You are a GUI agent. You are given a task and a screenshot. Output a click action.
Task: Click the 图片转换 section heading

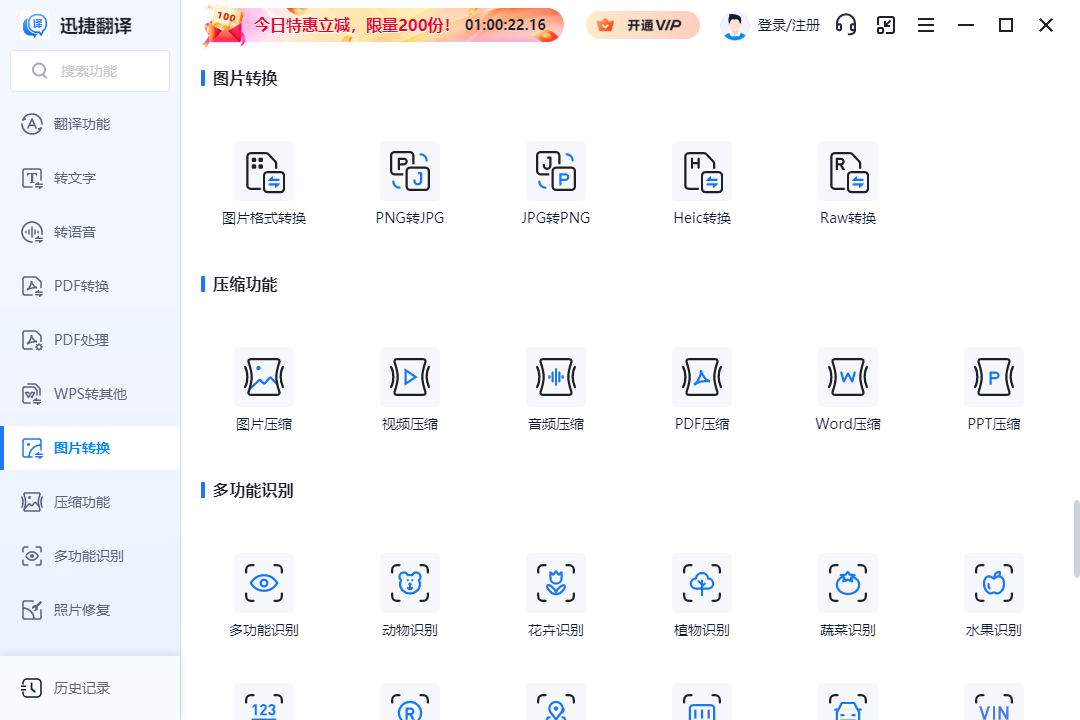245,78
